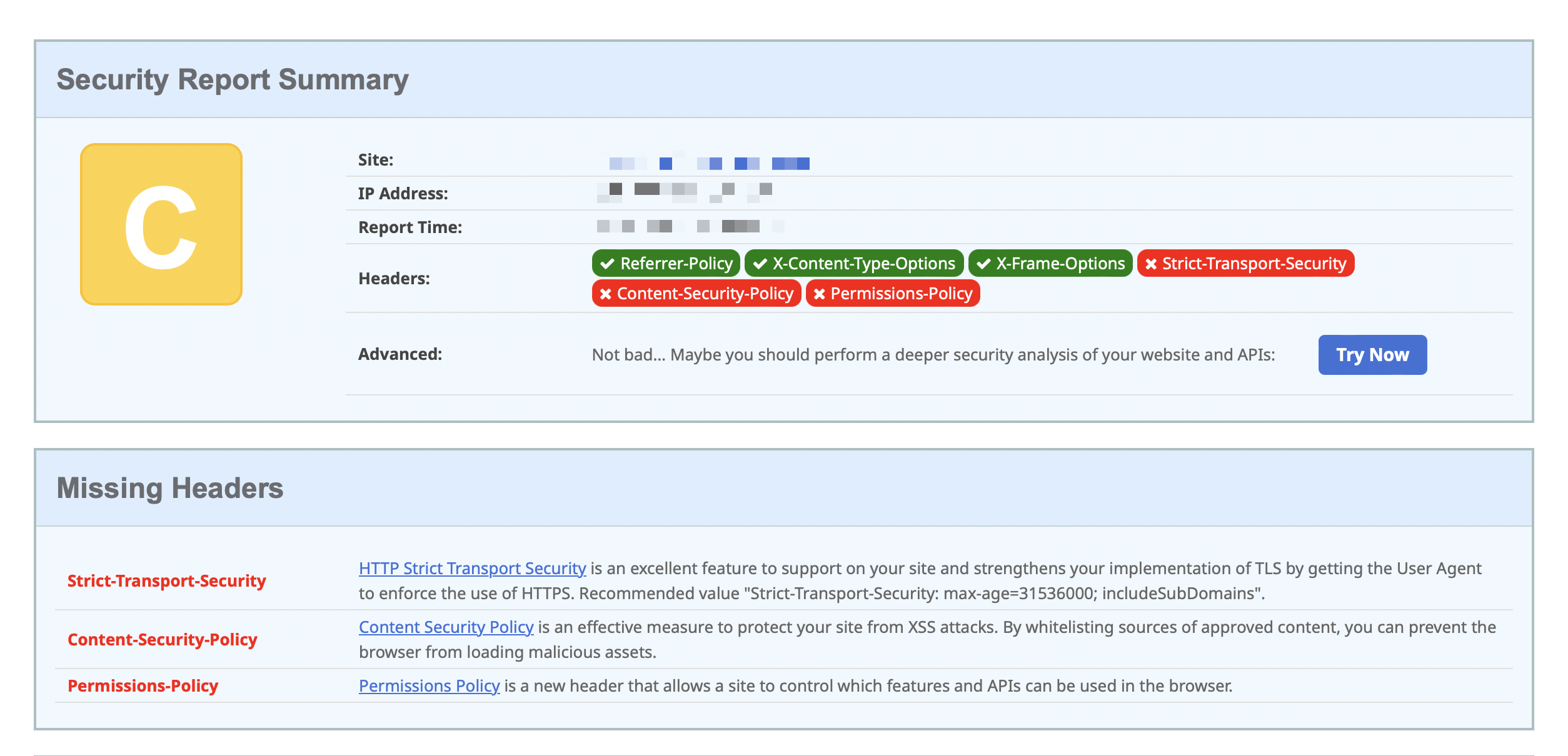Click the blurred Site URL link

click(708, 163)
